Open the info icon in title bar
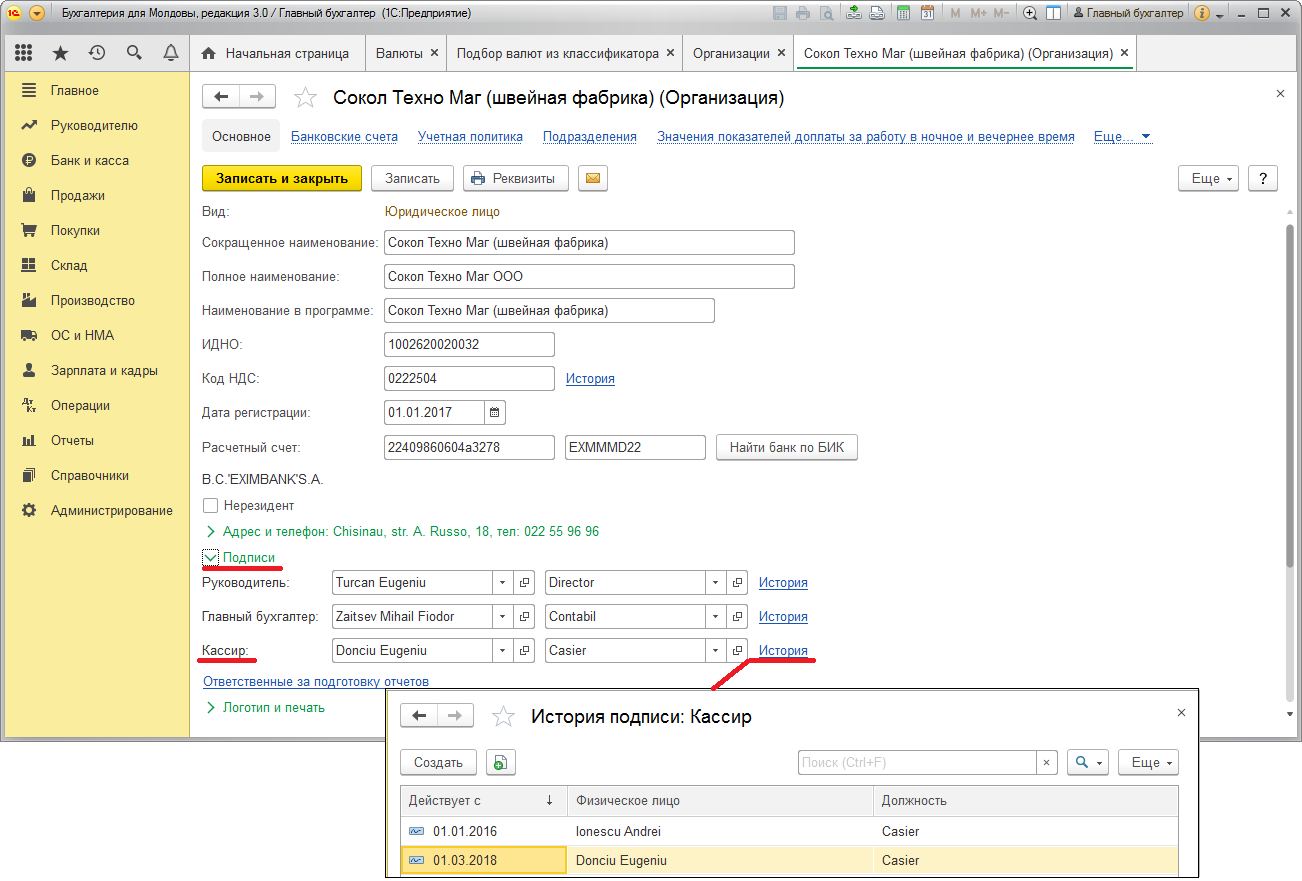 (1201, 13)
